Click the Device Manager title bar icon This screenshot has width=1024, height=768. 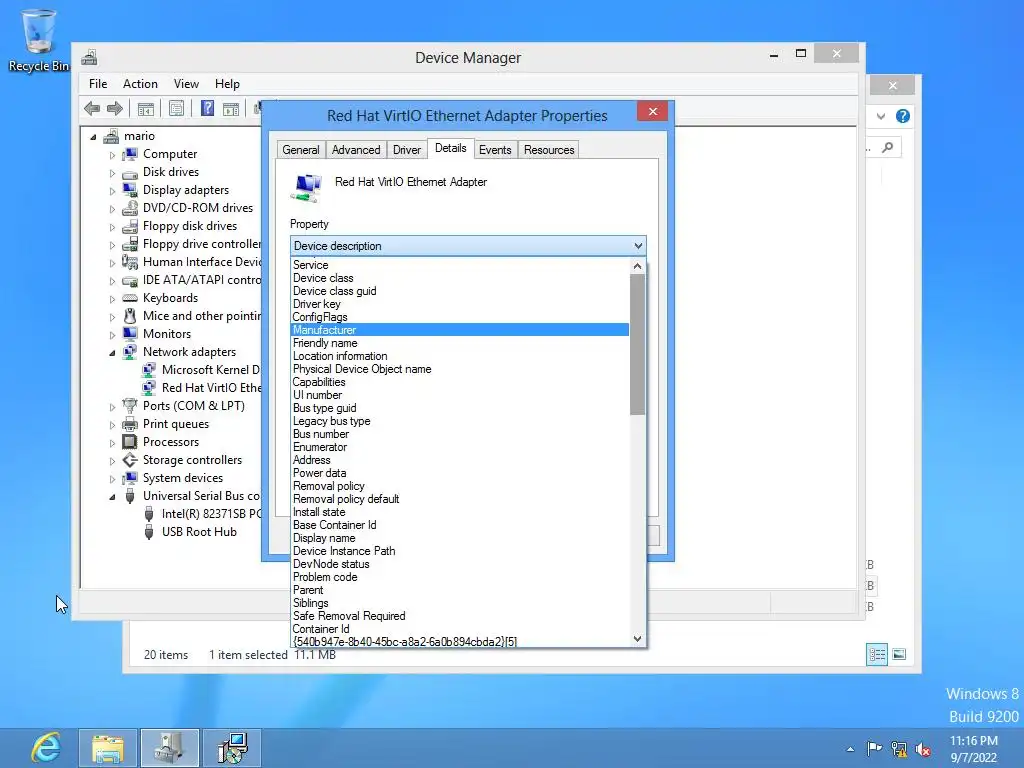click(x=89, y=57)
